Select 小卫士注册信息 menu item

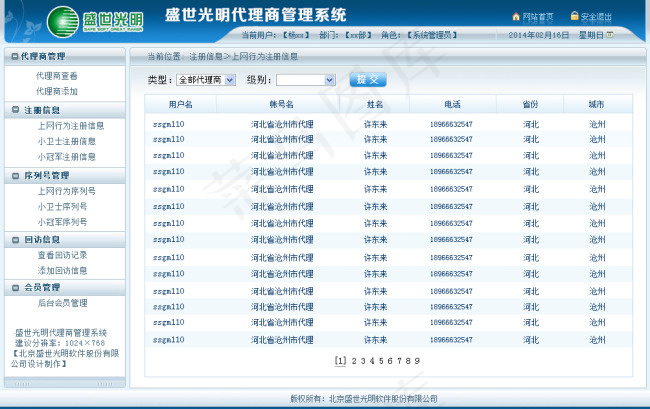point(66,141)
